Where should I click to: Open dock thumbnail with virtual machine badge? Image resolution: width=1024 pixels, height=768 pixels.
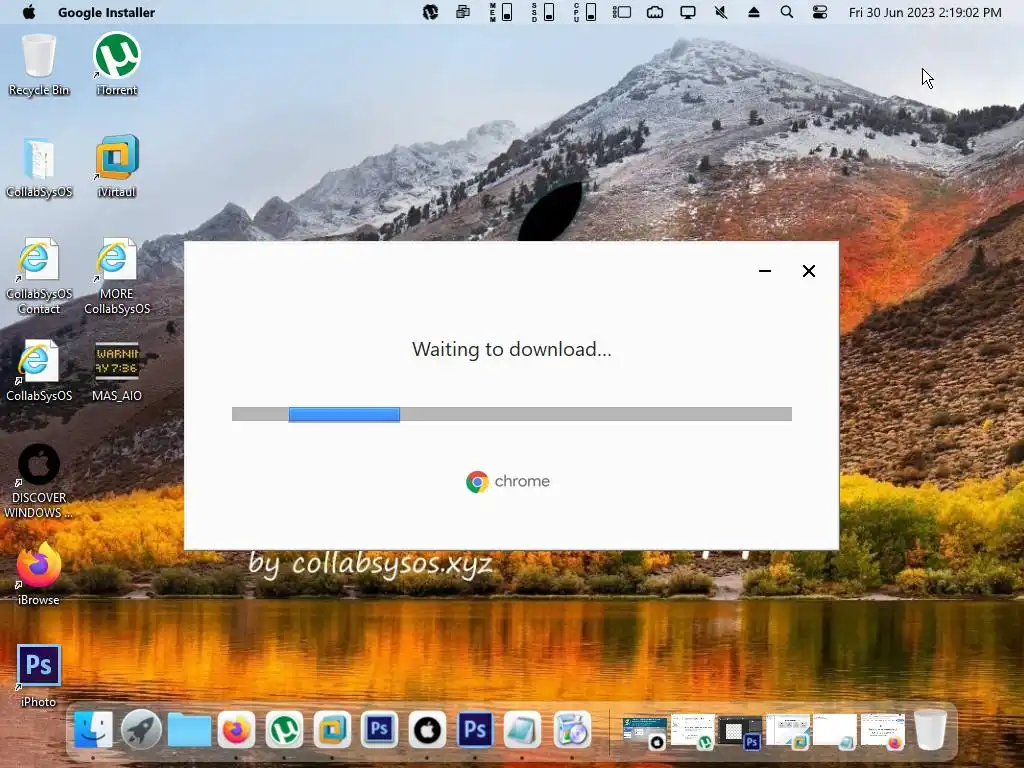point(788,732)
